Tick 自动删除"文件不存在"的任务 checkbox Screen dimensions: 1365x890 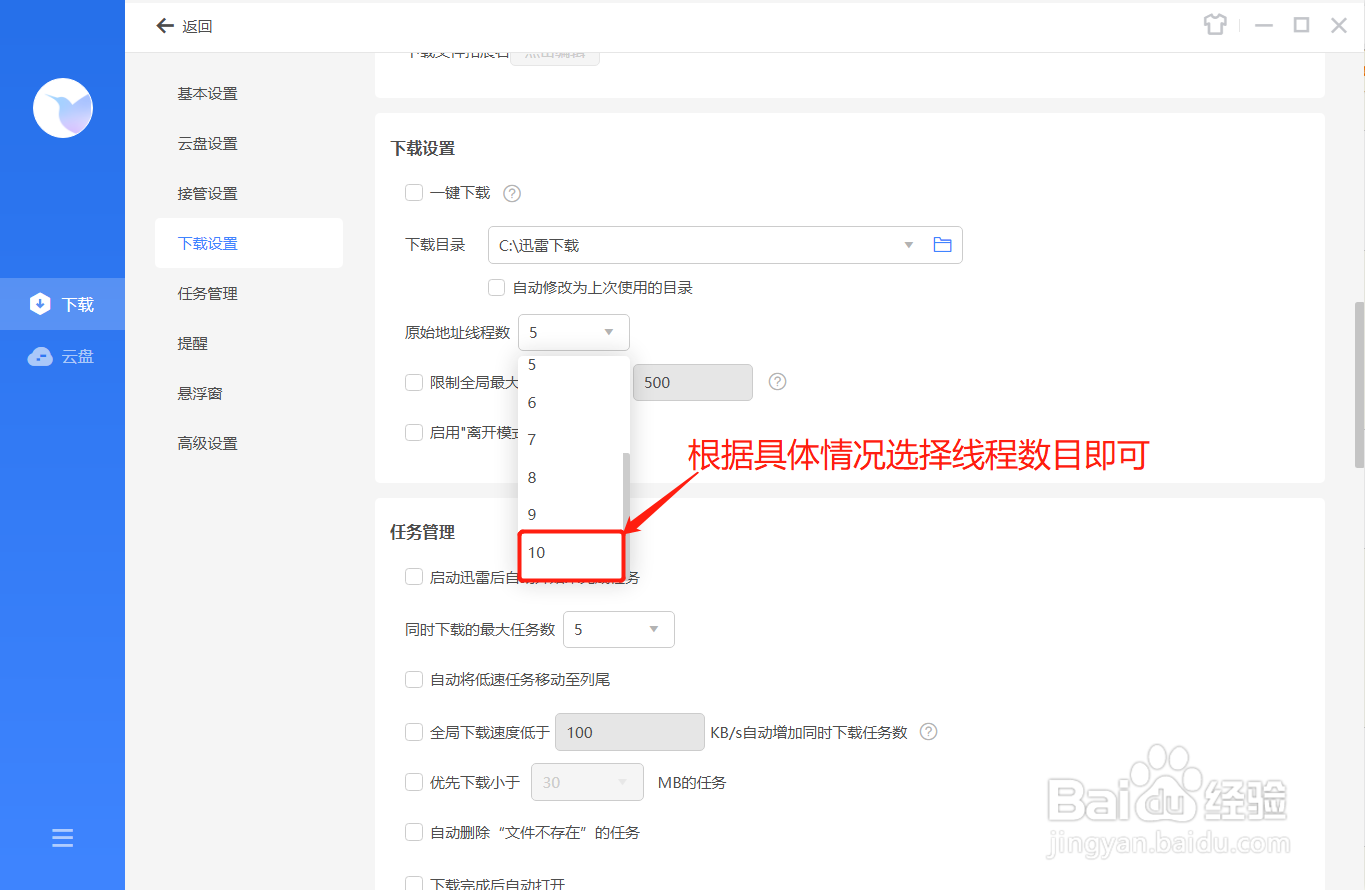[x=414, y=832]
